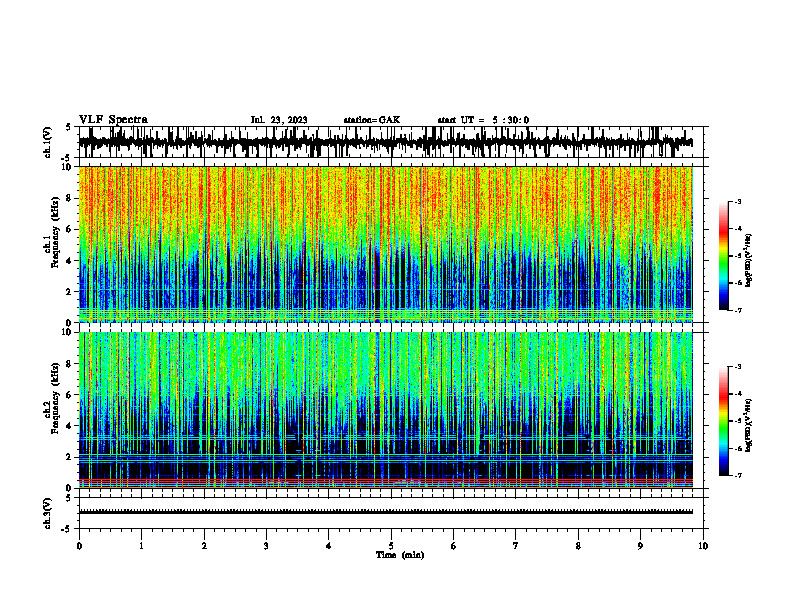Click time axis tick label "2"
The image size is (792, 612).
(x=204, y=546)
